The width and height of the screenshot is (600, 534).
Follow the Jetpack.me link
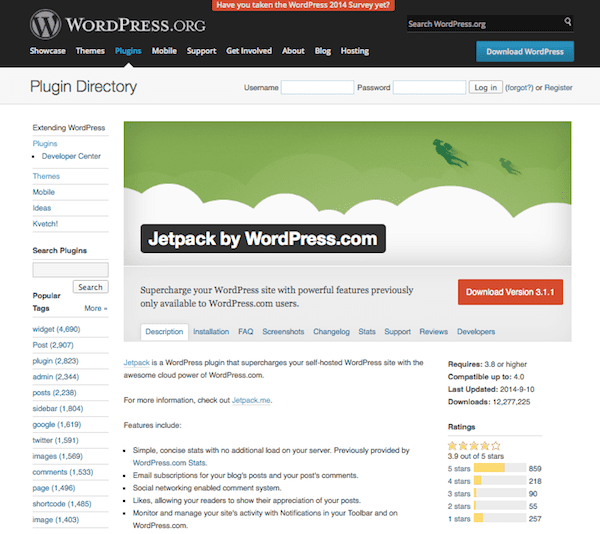tap(251, 400)
